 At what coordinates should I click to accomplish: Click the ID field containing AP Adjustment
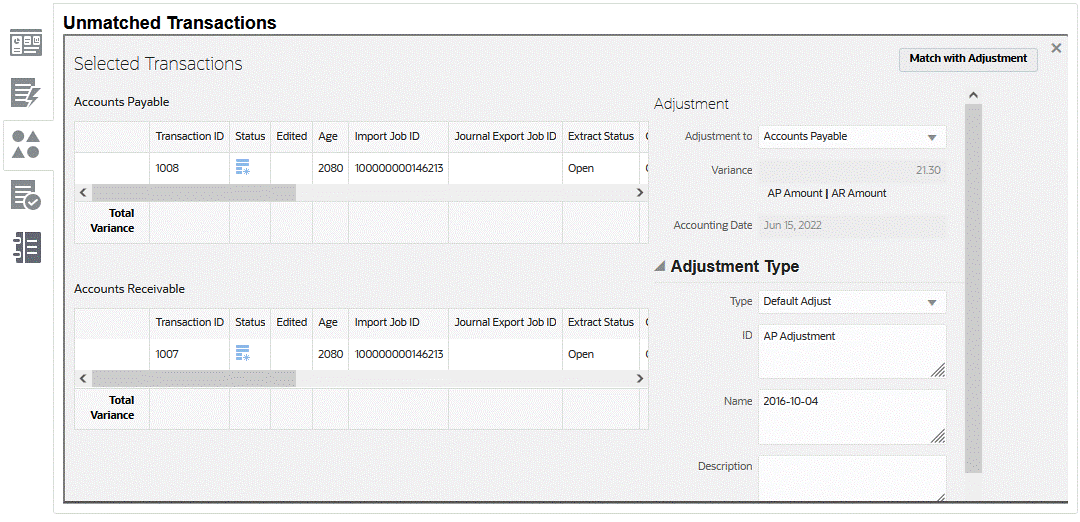(850, 350)
